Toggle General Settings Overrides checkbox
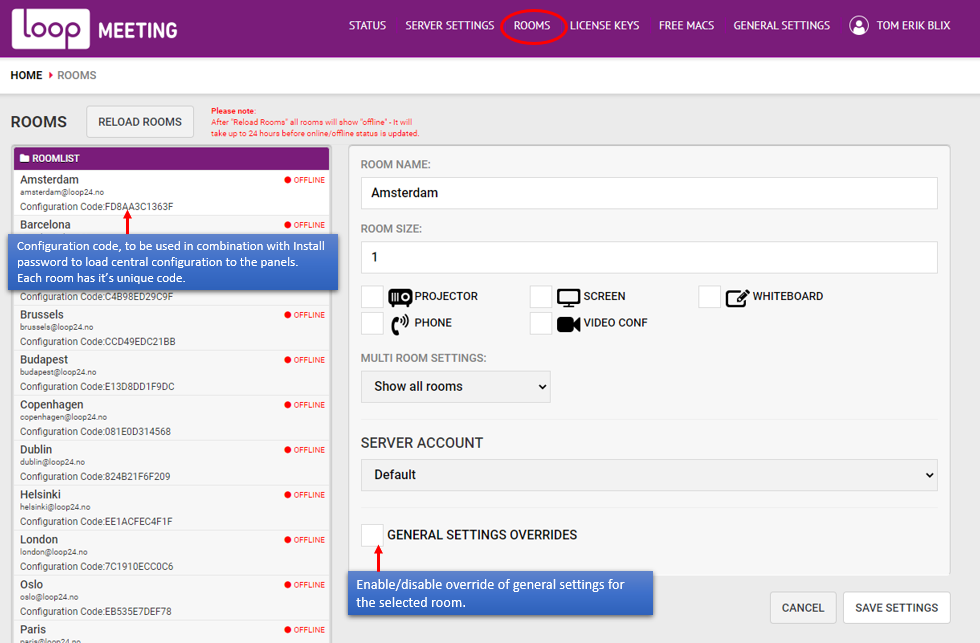Image resolution: width=980 pixels, height=643 pixels. [x=372, y=535]
